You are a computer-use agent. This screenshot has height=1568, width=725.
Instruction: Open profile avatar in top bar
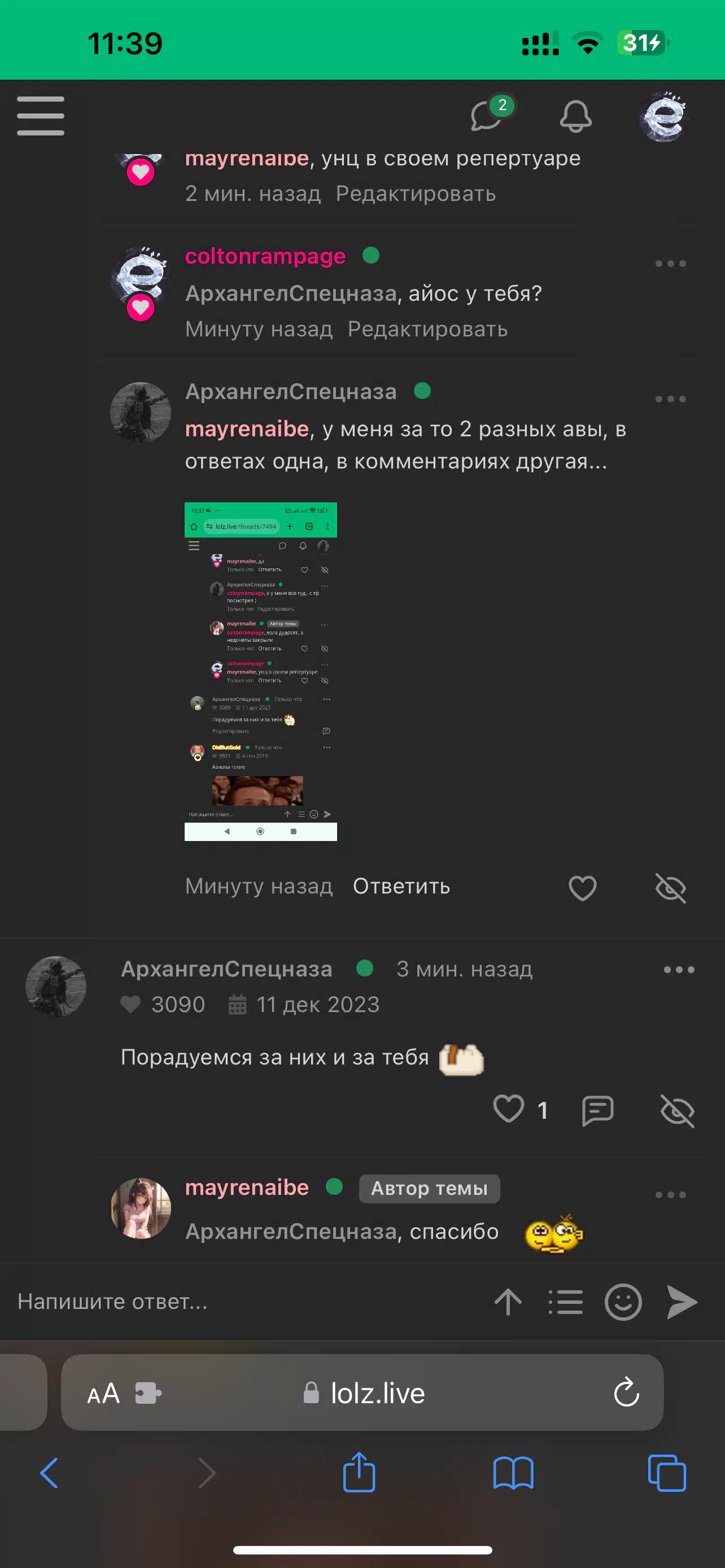click(x=663, y=116)
